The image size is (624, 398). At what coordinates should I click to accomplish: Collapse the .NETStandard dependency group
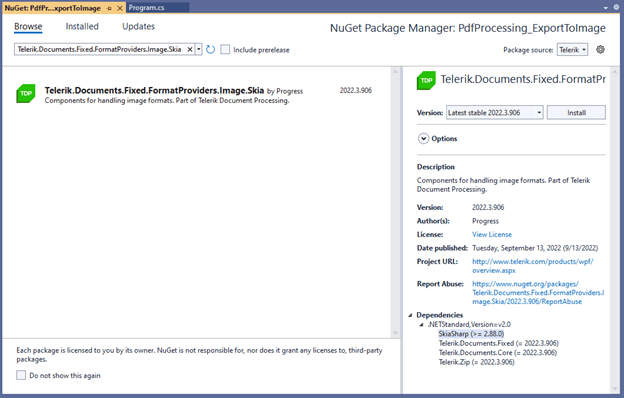coord(421,324)
